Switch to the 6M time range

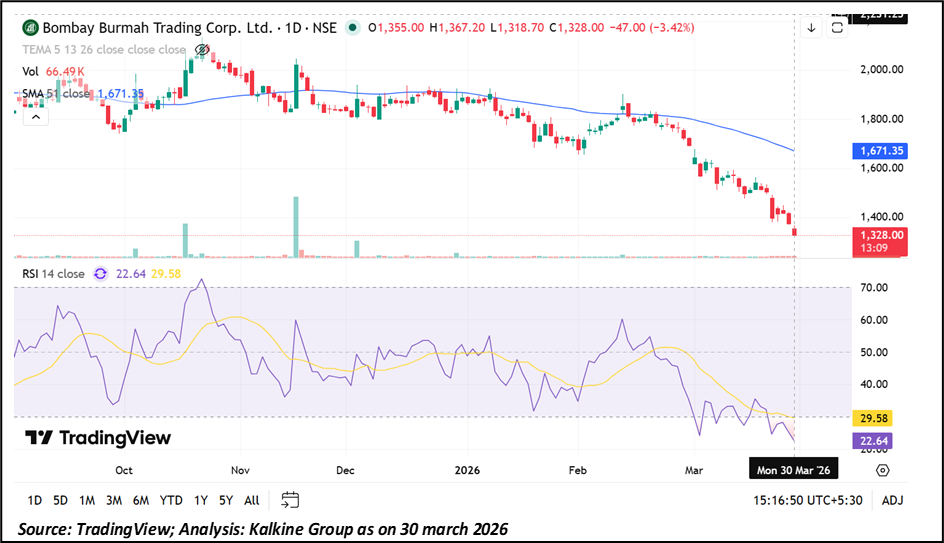coord(141,500)
